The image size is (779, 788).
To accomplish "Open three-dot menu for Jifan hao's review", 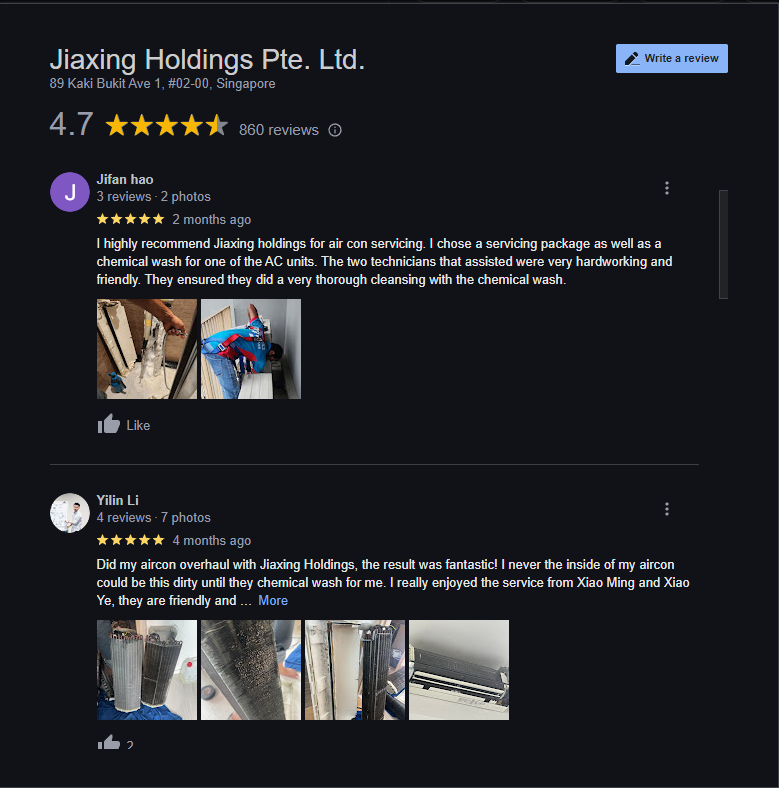I will pos(666,188).
